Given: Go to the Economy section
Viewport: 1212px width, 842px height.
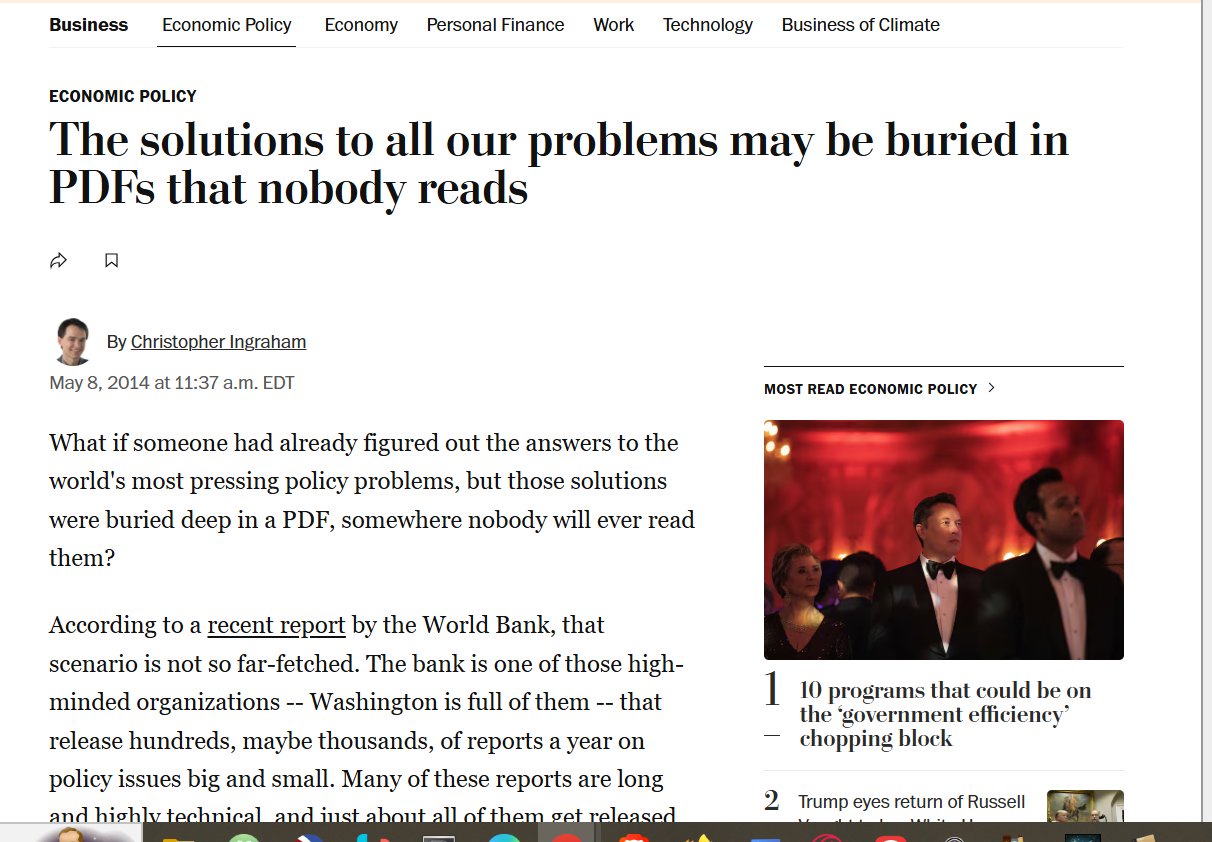Looking at the screenshot, I should click(361, 25).
